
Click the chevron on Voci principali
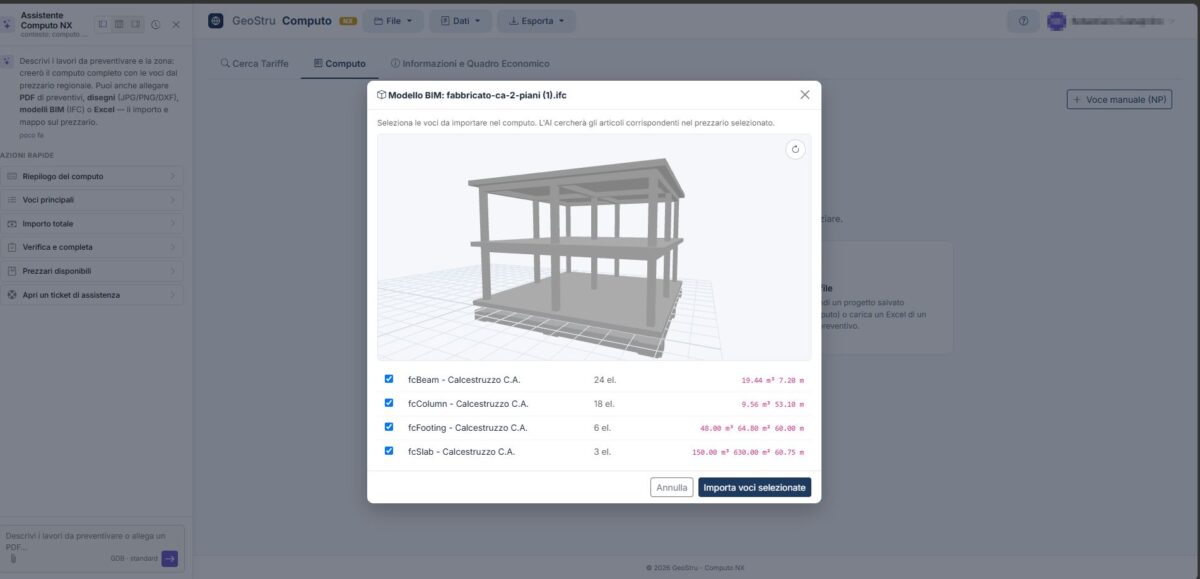pos(173,200)
